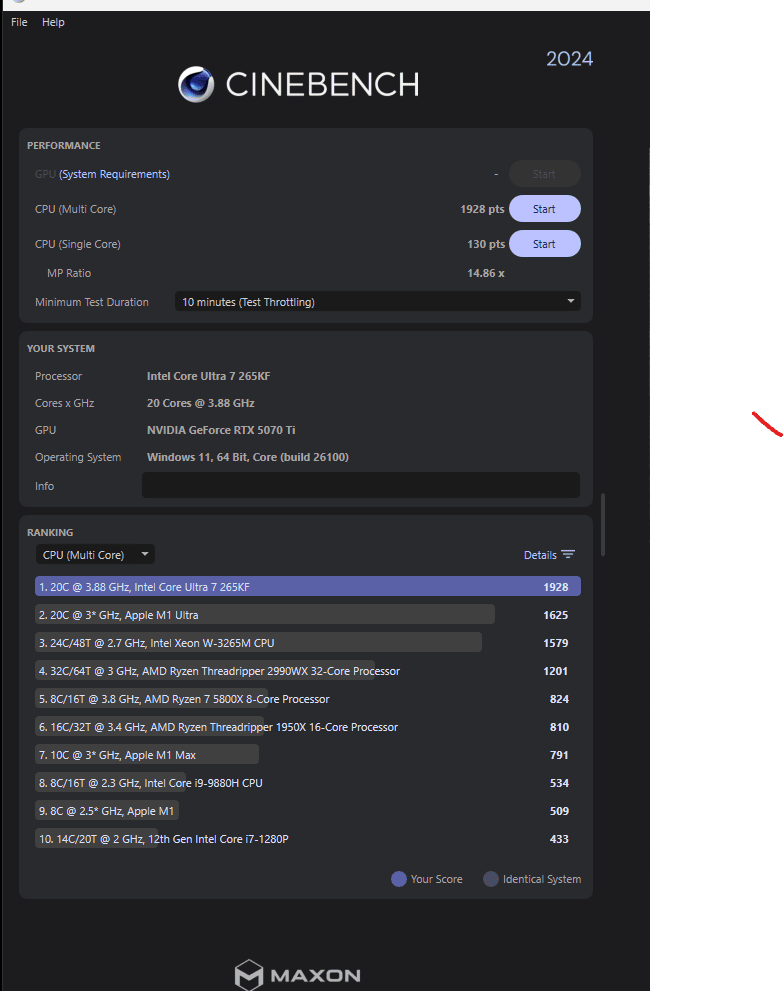
Task: Click the 433 score of i7-1280P
Action: click(559, 839)
